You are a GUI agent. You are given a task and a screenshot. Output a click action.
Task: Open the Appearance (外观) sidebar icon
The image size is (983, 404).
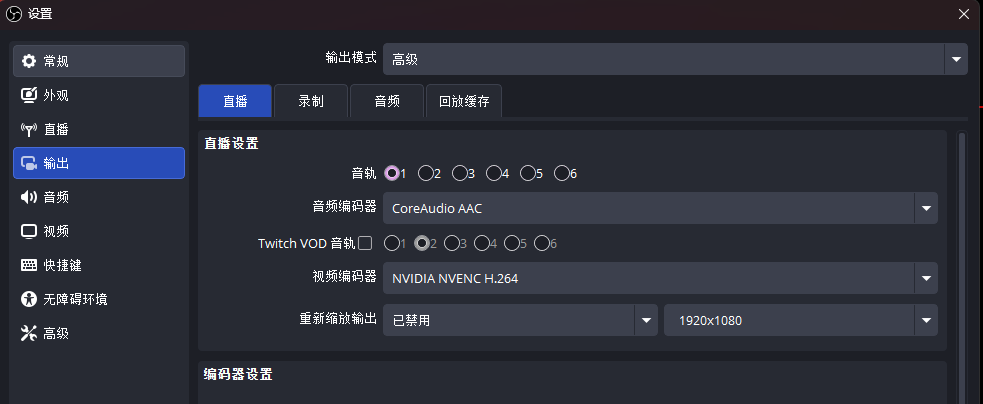coord(29,95)
